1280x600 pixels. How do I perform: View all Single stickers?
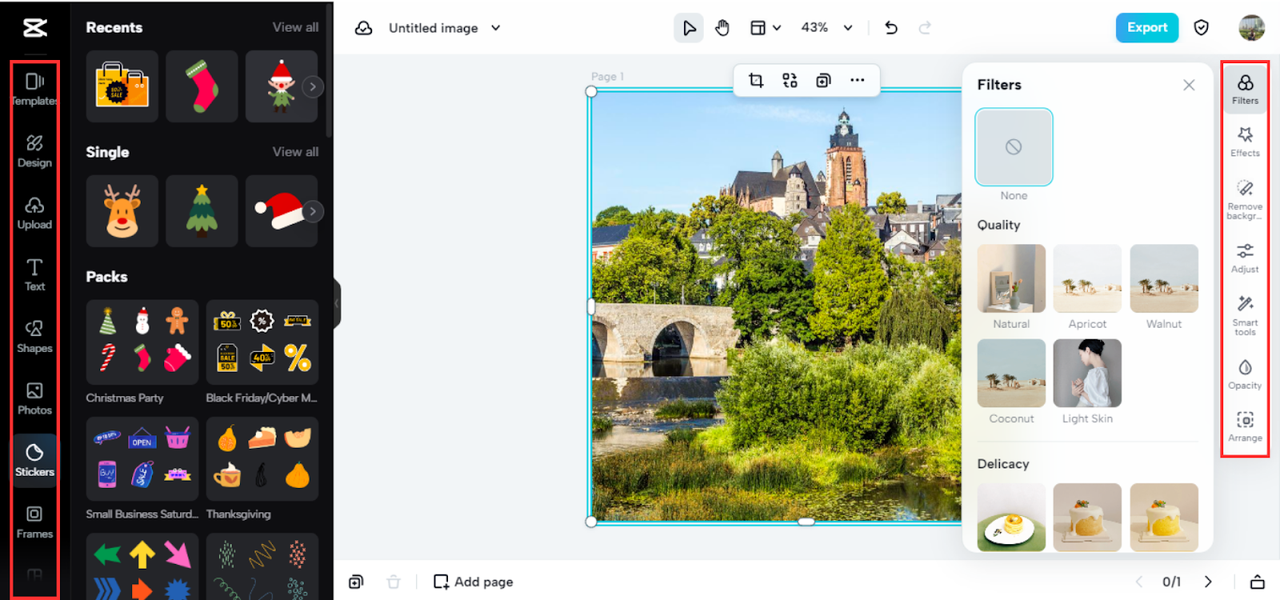coord(296,152)
